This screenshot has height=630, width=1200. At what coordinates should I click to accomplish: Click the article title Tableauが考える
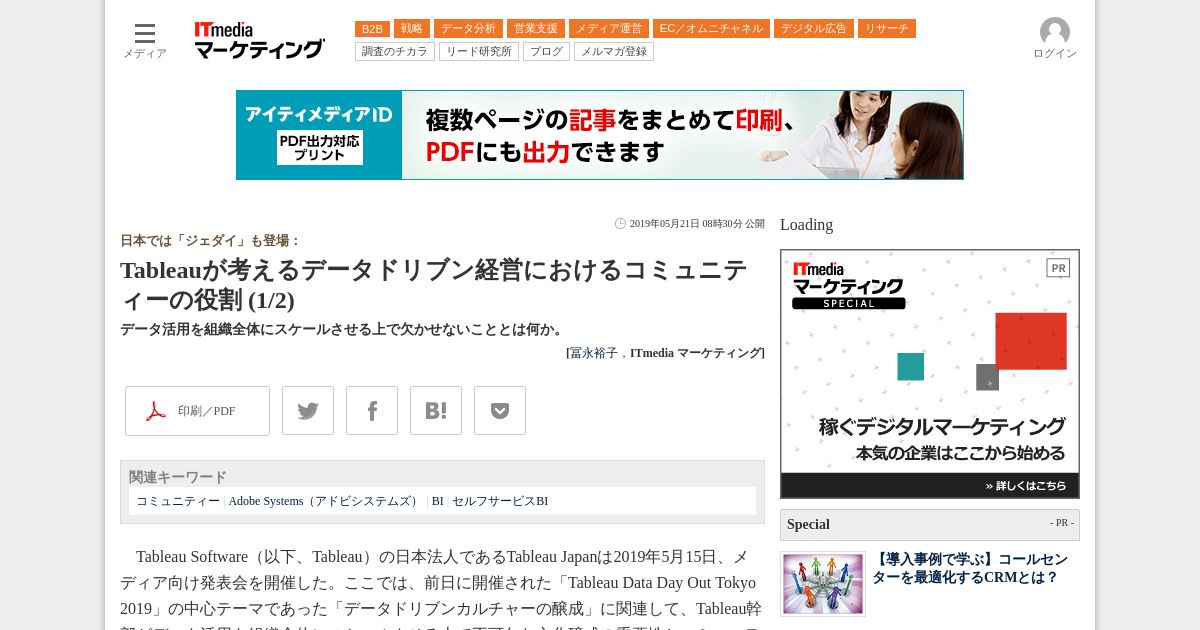(434, 284)
